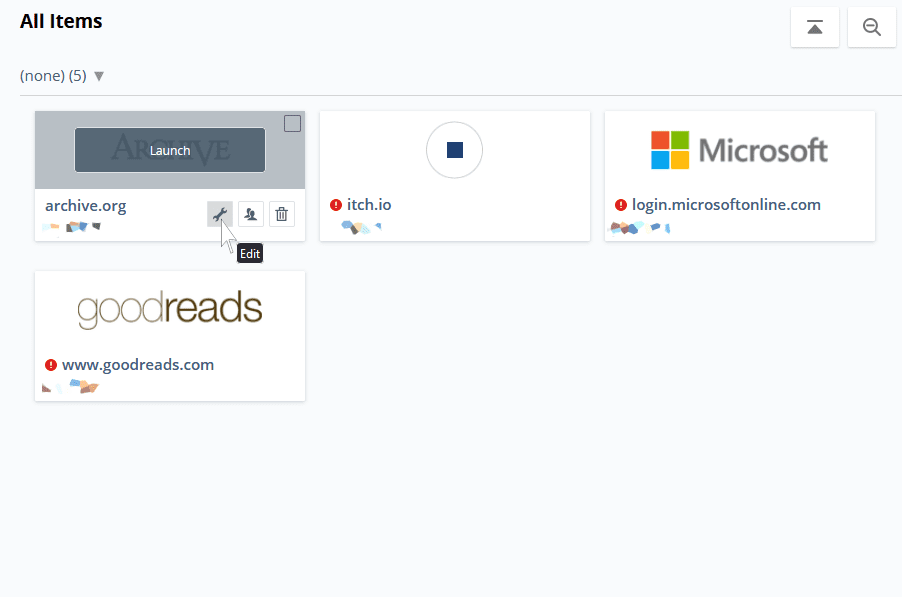Launch the archive.org site
This screenshot has width=902, height=597.
170,150
